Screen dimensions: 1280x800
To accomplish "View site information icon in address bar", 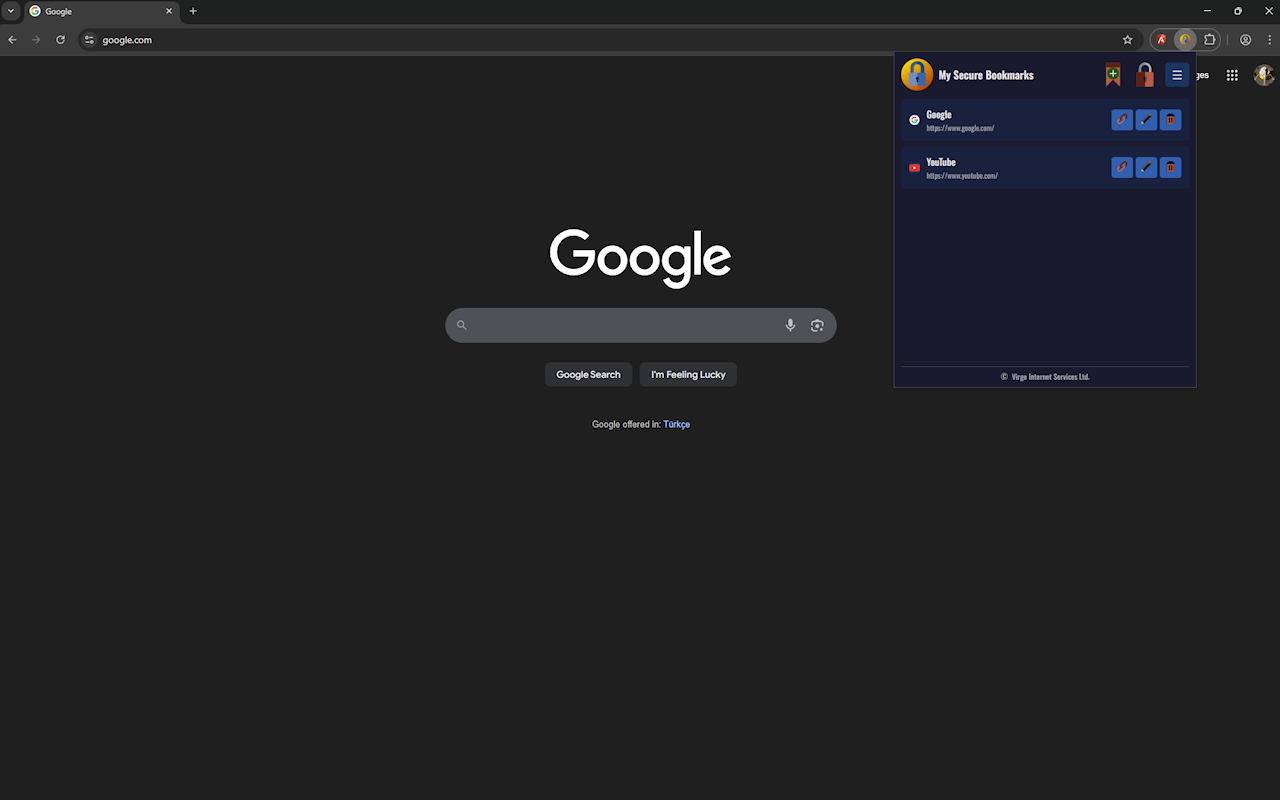I will point(89,40).
